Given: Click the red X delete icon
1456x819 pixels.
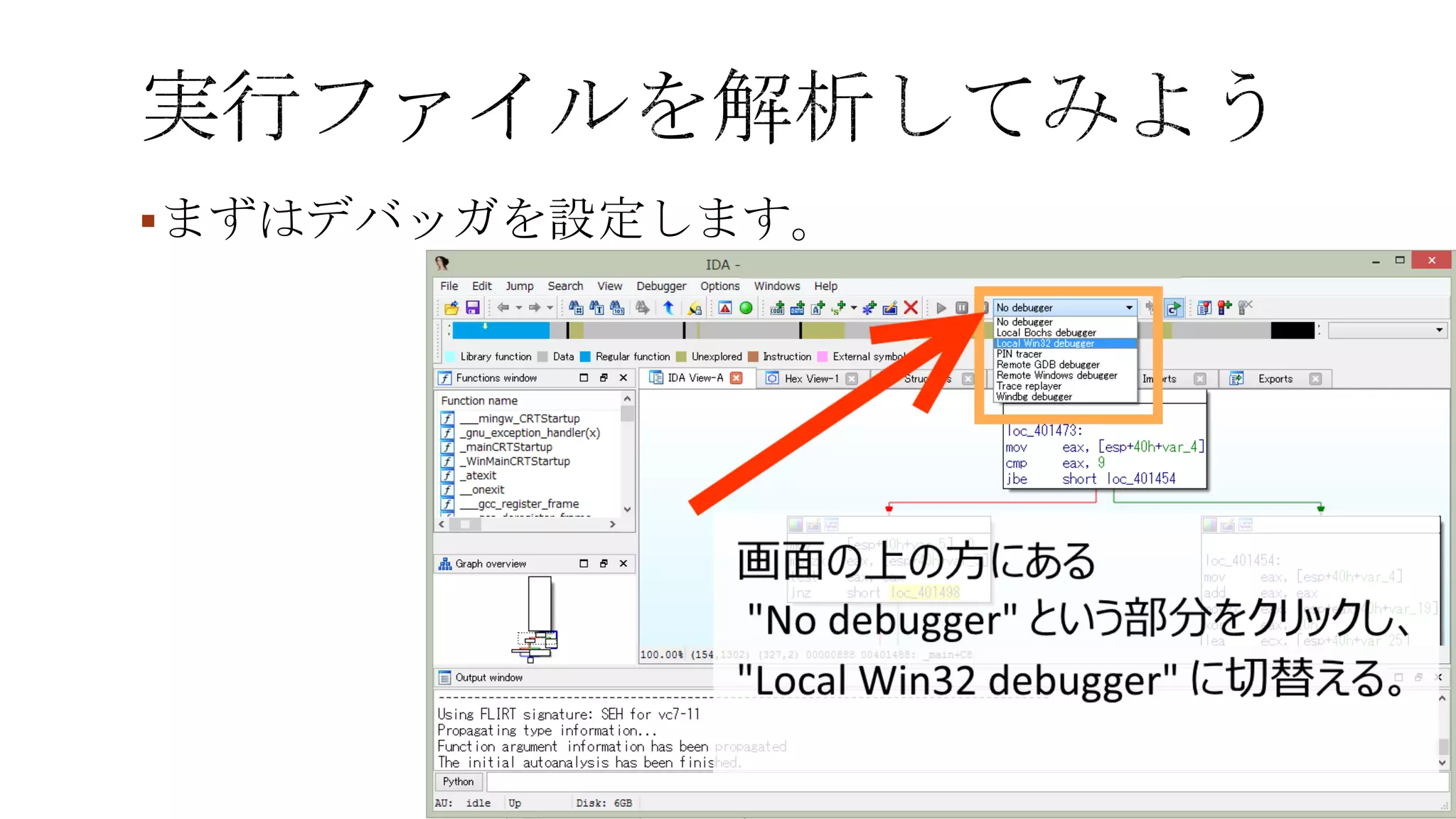Looking at the screenshot, I should [911, 308].
